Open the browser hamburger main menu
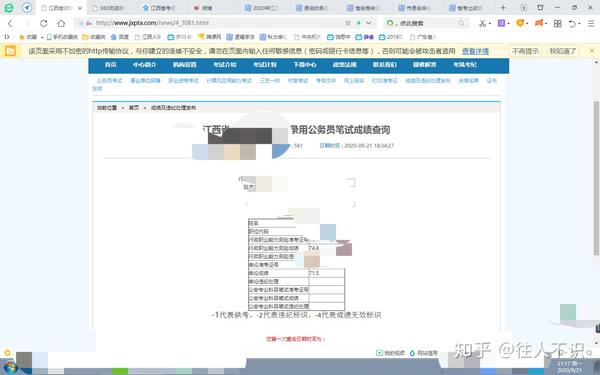600x375 pixels. coord(591,23)
